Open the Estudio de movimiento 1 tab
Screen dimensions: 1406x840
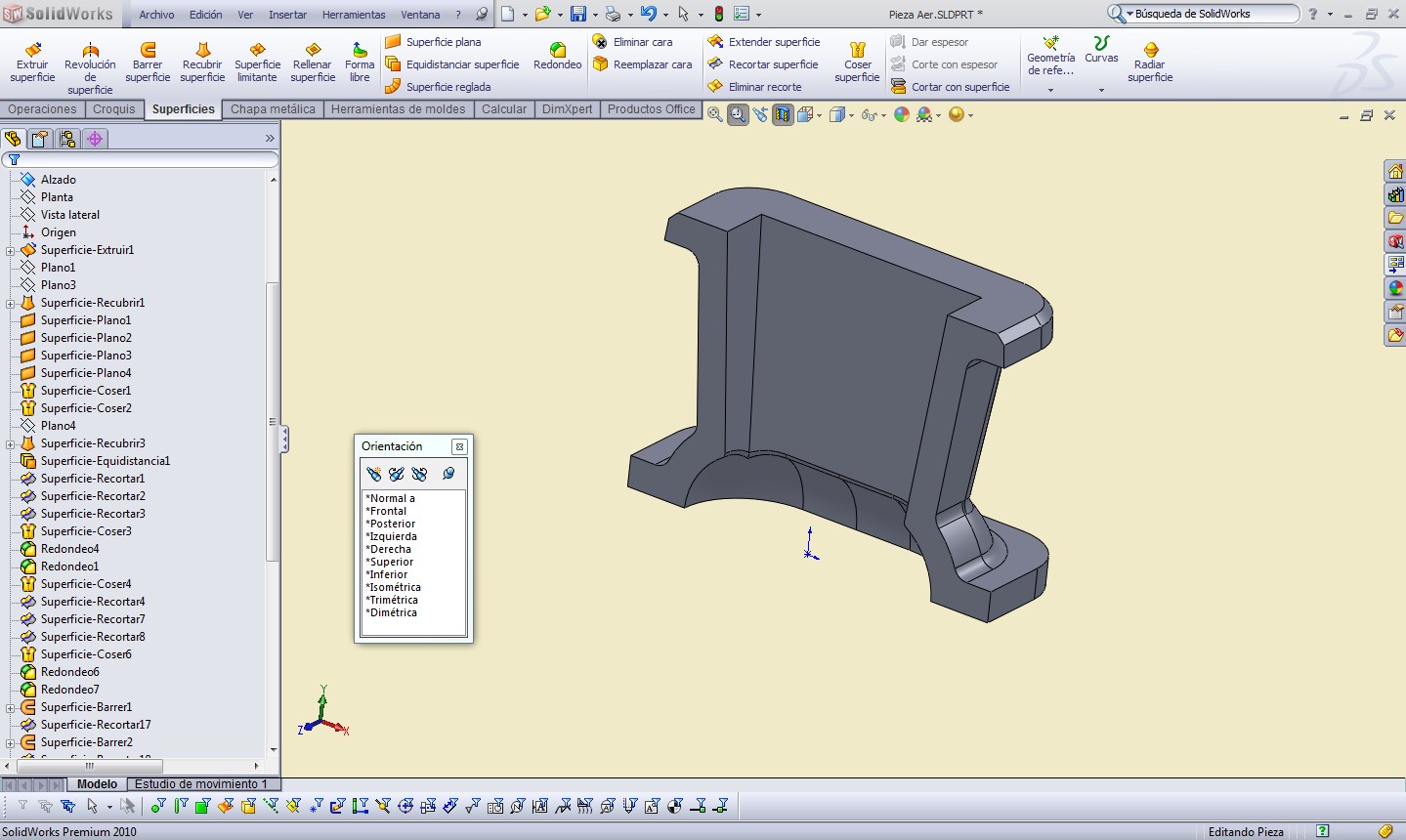201,784
